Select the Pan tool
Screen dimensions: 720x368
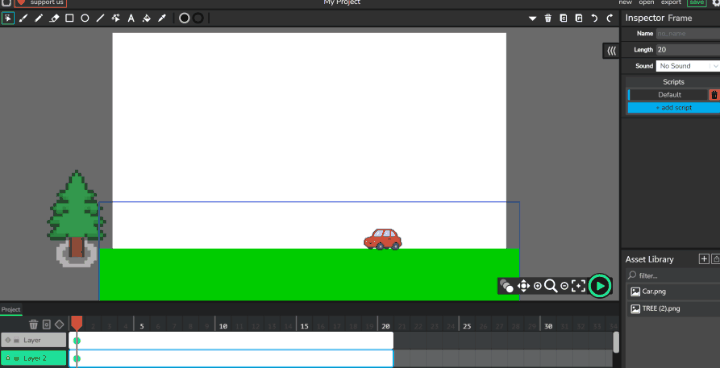pyautogui.click(x=523, y=286)
